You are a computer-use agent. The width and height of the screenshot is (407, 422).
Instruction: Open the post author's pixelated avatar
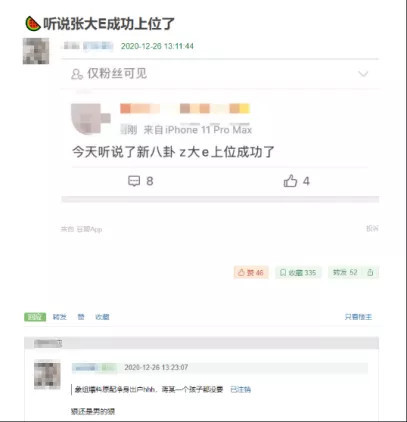click(36, 51)
